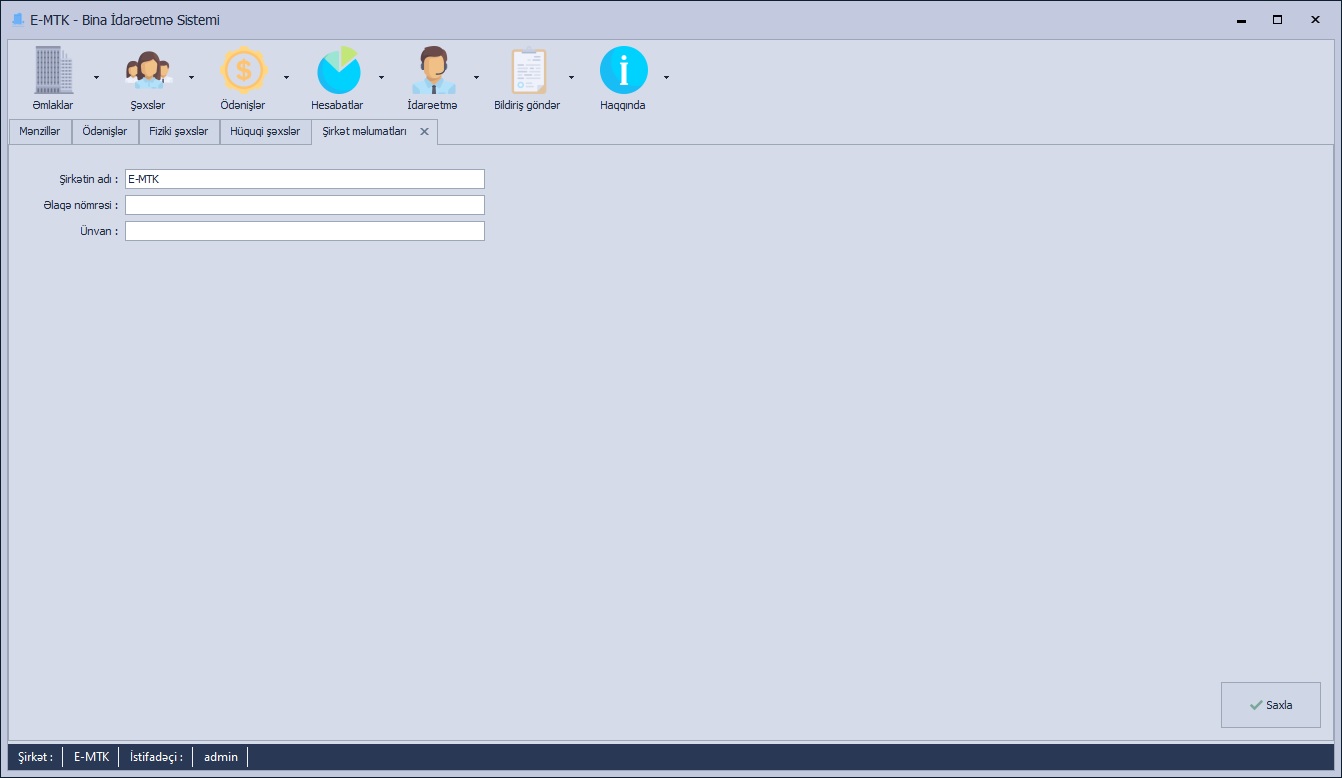Open the Əmlaklar building icon
The height and width of the screenshot is (778, 1342).
pos(53,71)
